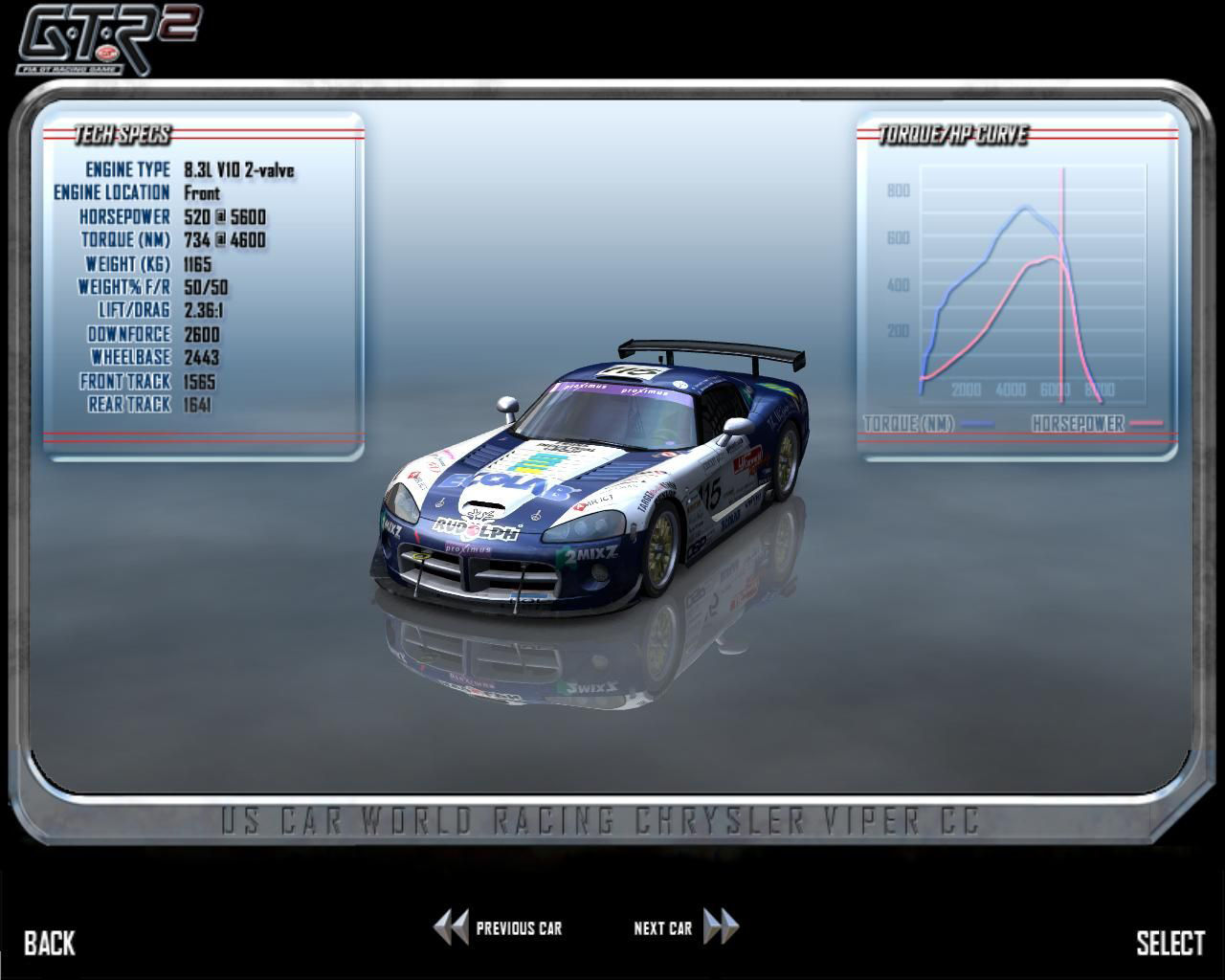Click the WEIGHT% F/R label
Viewport: 1225px width, 980px height.
point(124,287)
